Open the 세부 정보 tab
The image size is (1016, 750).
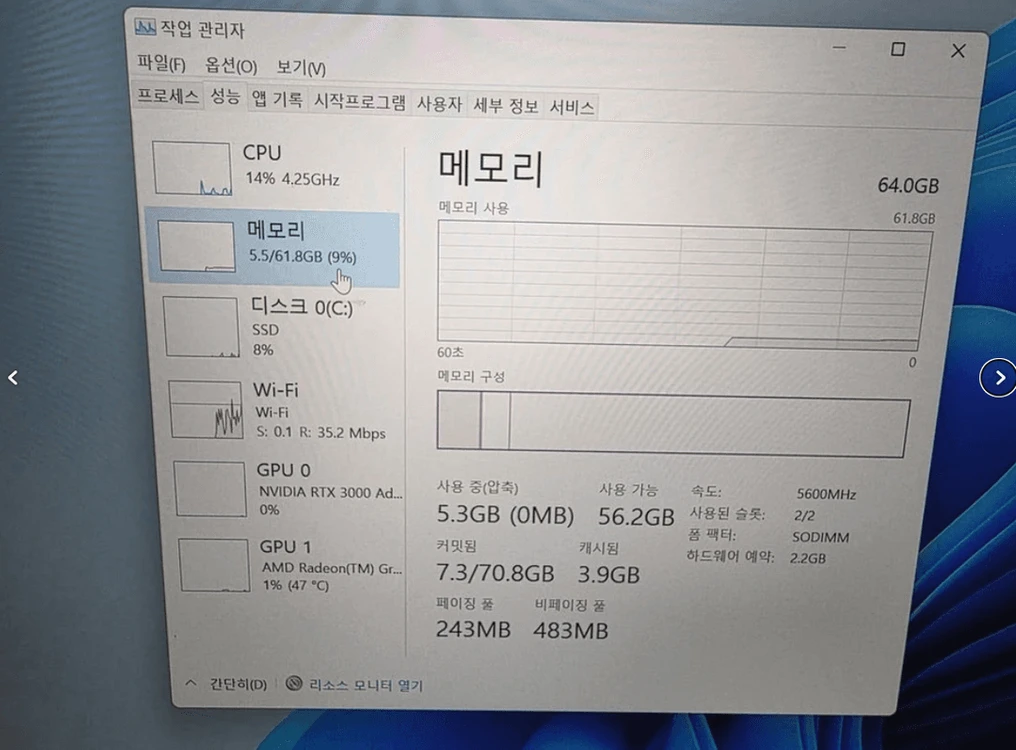pyautogui.click(x=505, y=105)
